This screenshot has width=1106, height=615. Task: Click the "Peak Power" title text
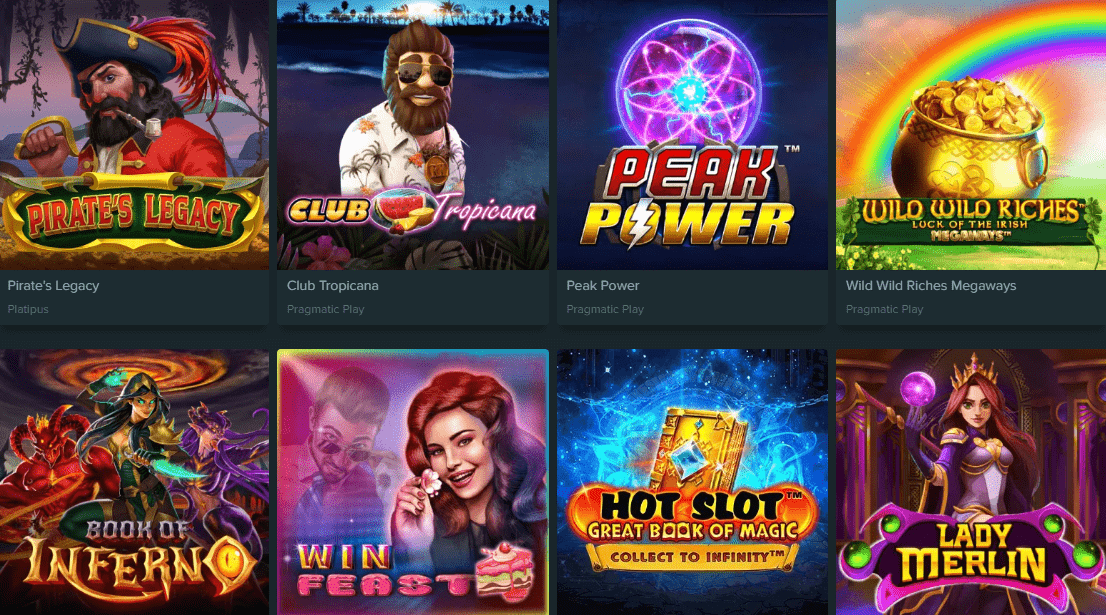(x=602, y=286)
